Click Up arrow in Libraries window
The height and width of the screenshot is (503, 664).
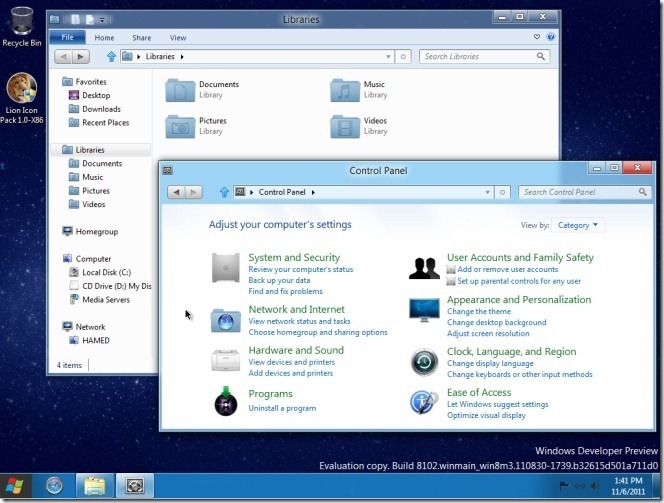point(111,56)
